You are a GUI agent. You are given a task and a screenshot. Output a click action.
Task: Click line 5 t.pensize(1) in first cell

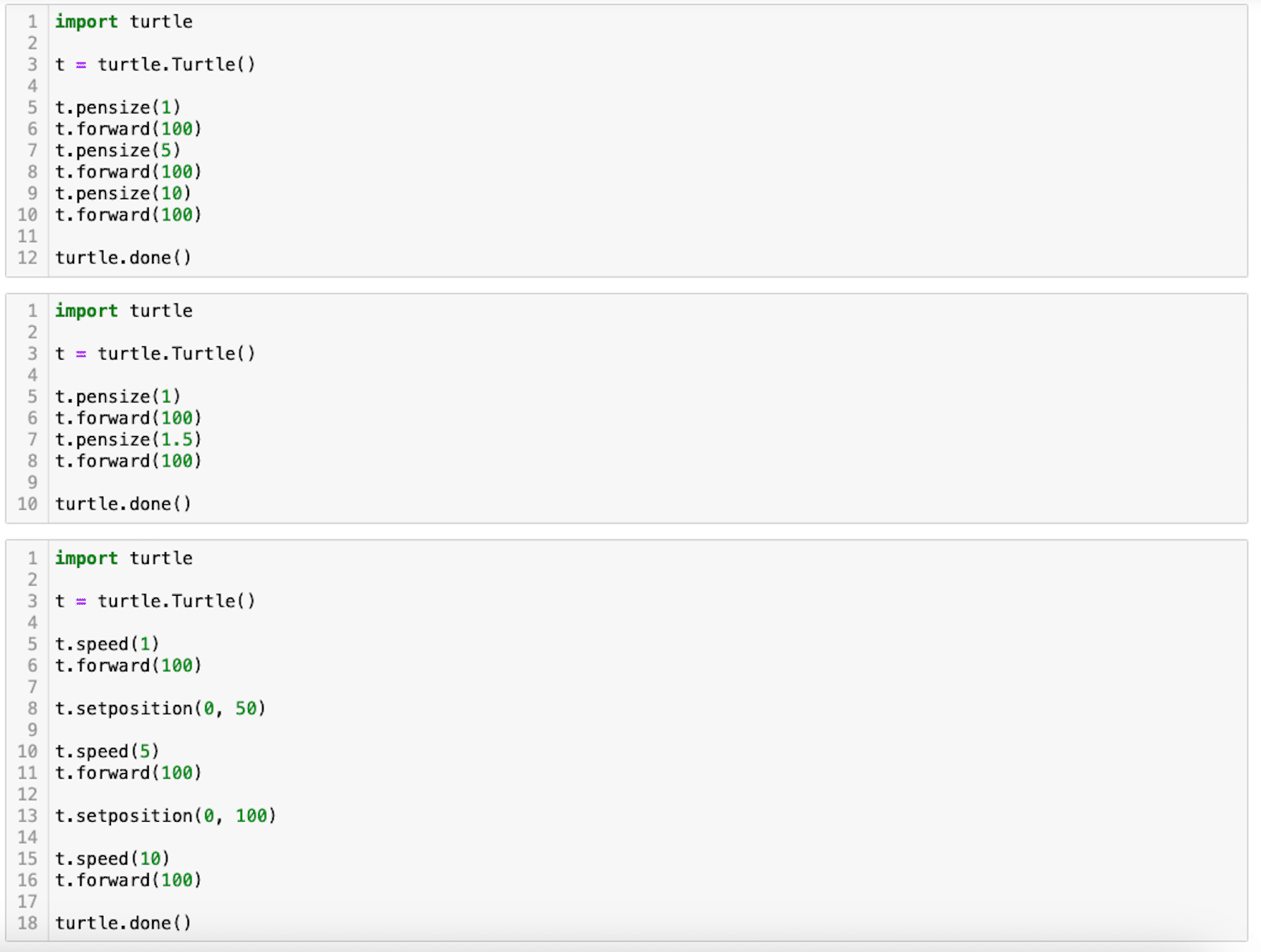point(118,108)
